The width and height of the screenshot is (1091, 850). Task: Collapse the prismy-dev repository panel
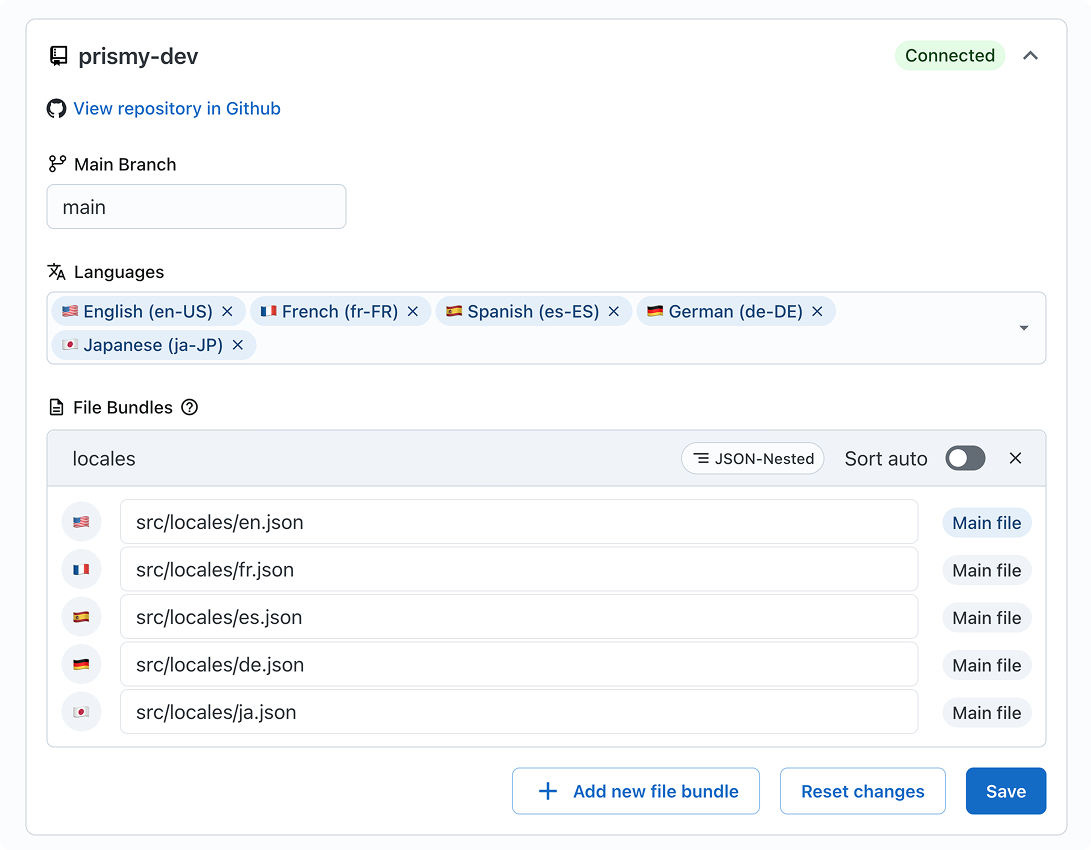[1030, 56]
